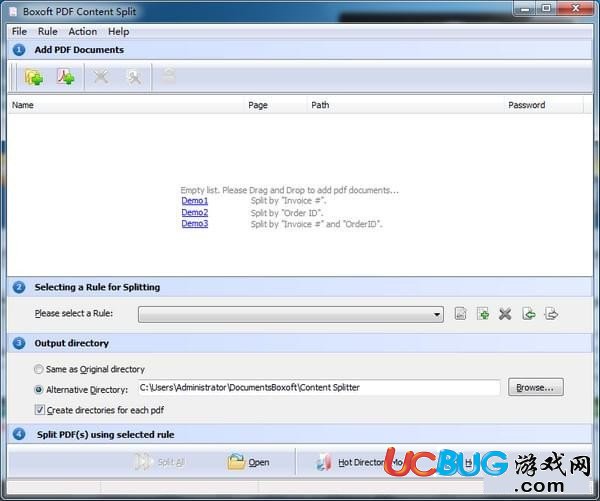The height and width of the screenshot is (501, 600).
Task: Click the Path column header
Action: pos(406,105)
